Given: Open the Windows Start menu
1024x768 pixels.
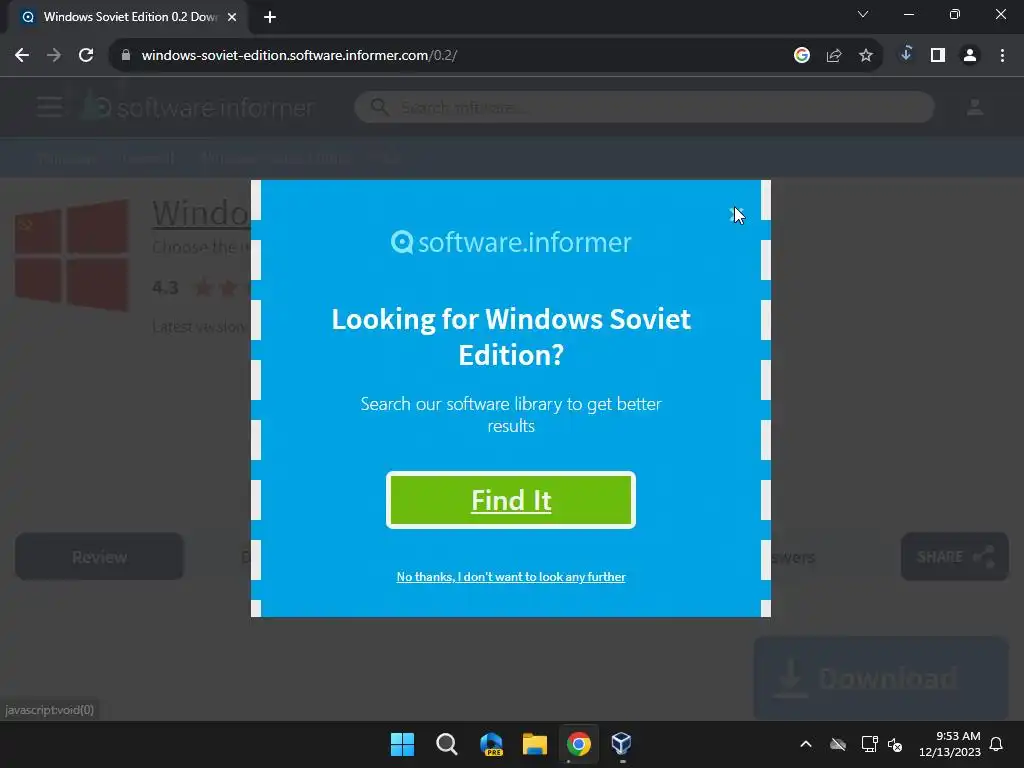Looking at the screenshot, I should point(402,744).
